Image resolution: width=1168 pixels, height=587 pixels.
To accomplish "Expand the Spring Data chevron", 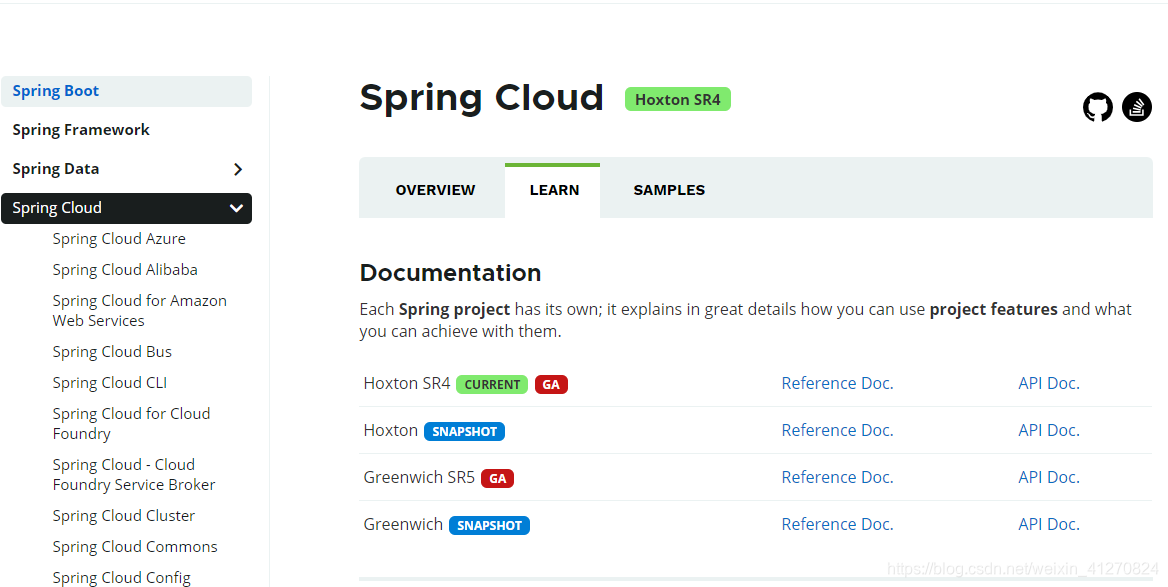I will point(238,169).
